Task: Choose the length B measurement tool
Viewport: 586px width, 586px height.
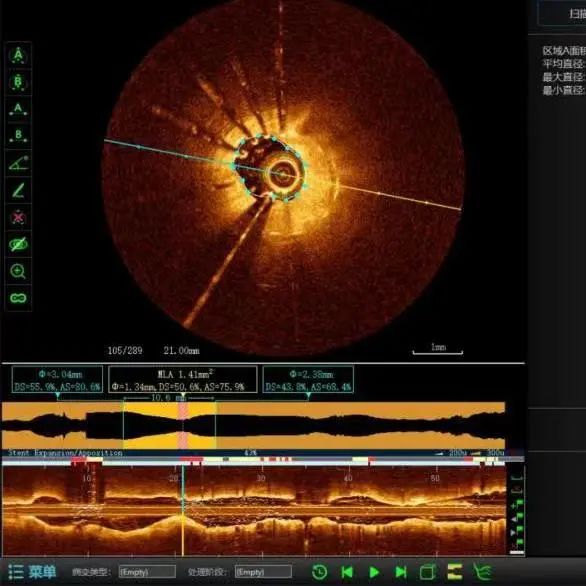Action: (18, 136)
